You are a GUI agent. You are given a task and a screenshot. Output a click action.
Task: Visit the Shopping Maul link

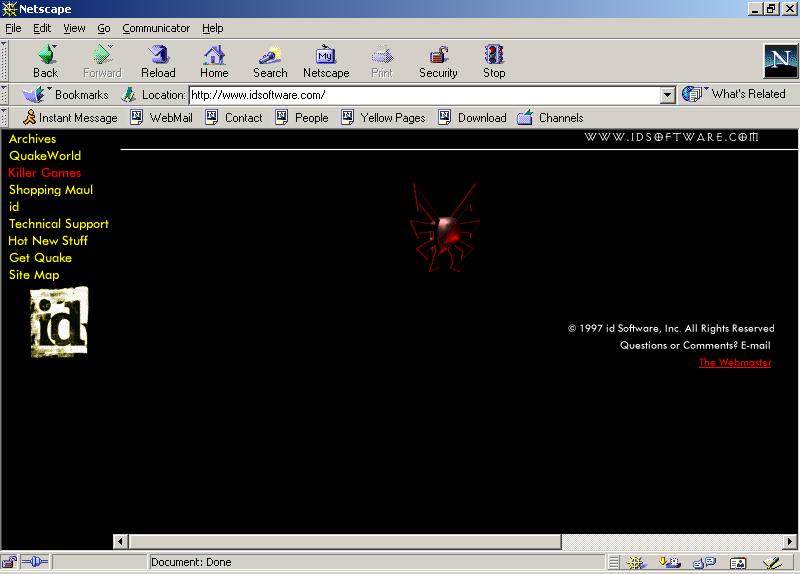(x=51, y=190)
